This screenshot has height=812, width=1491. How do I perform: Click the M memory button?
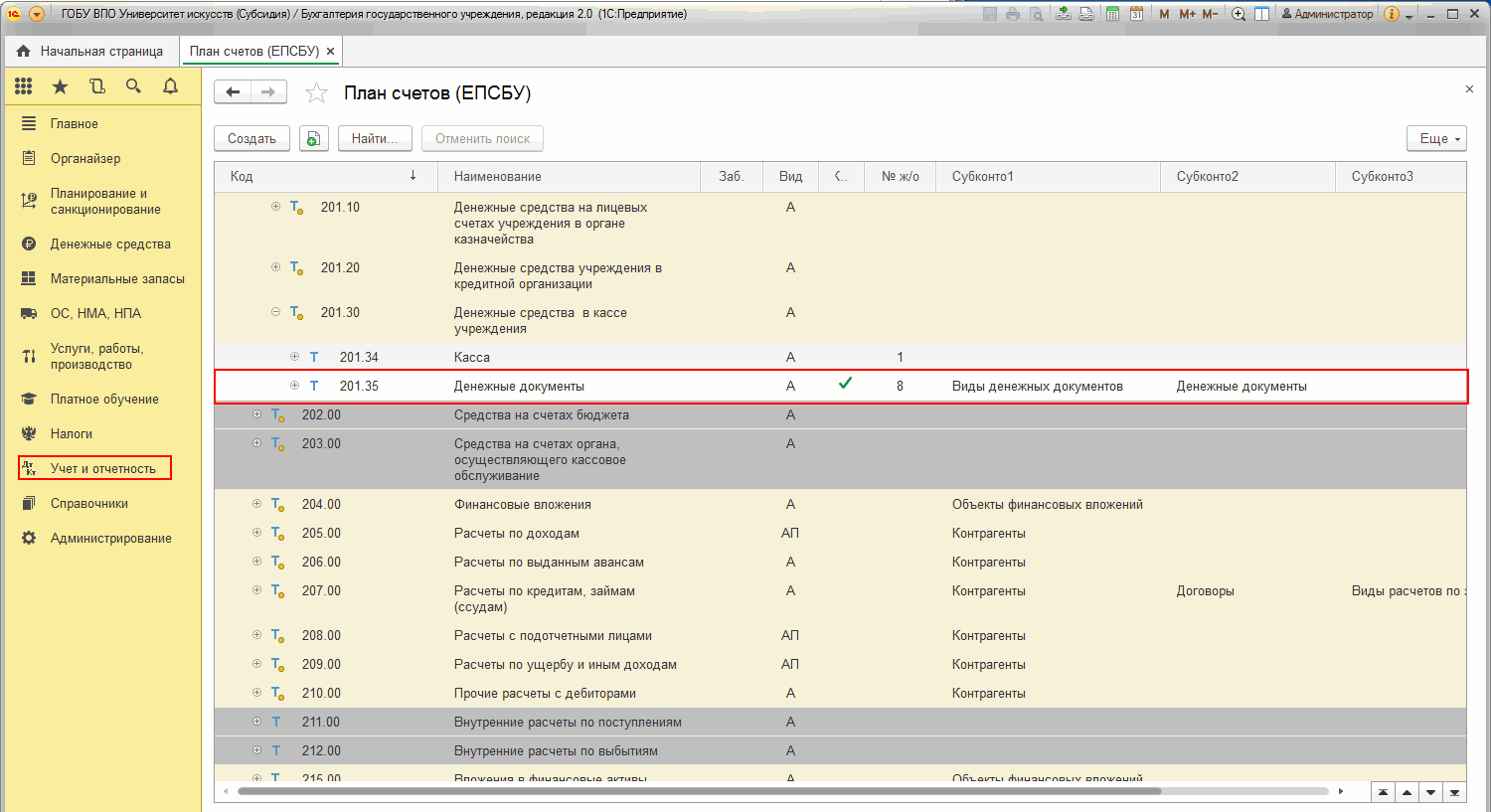click(1164, 14)
